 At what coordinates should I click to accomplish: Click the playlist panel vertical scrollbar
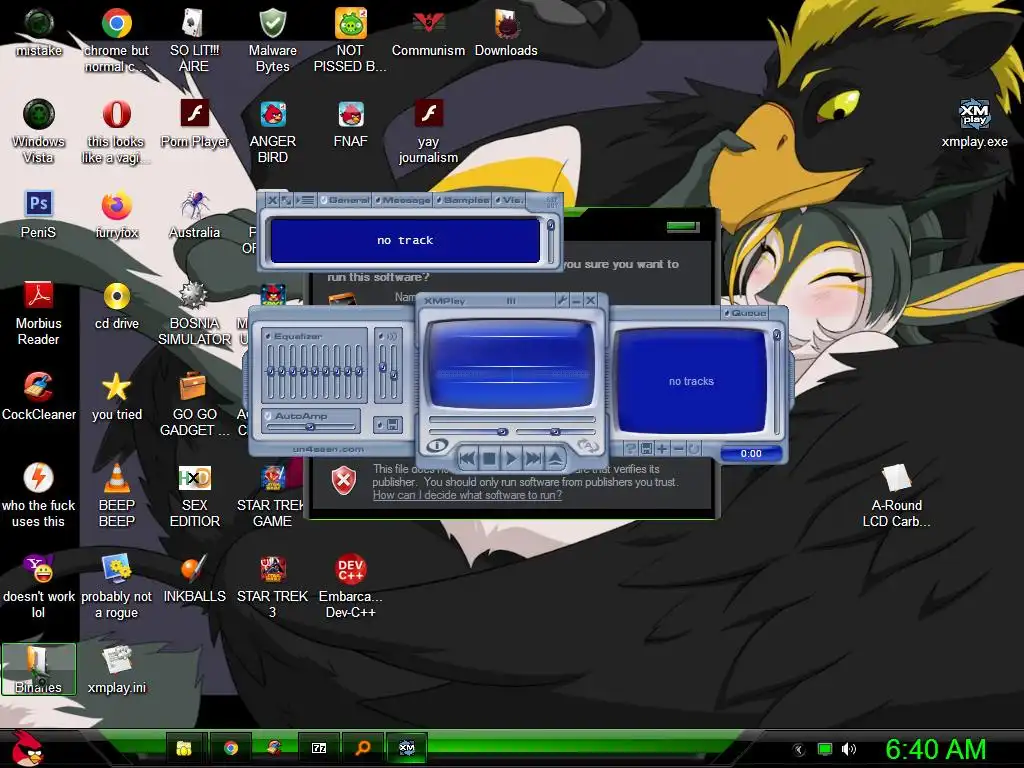tap(776, 382)
